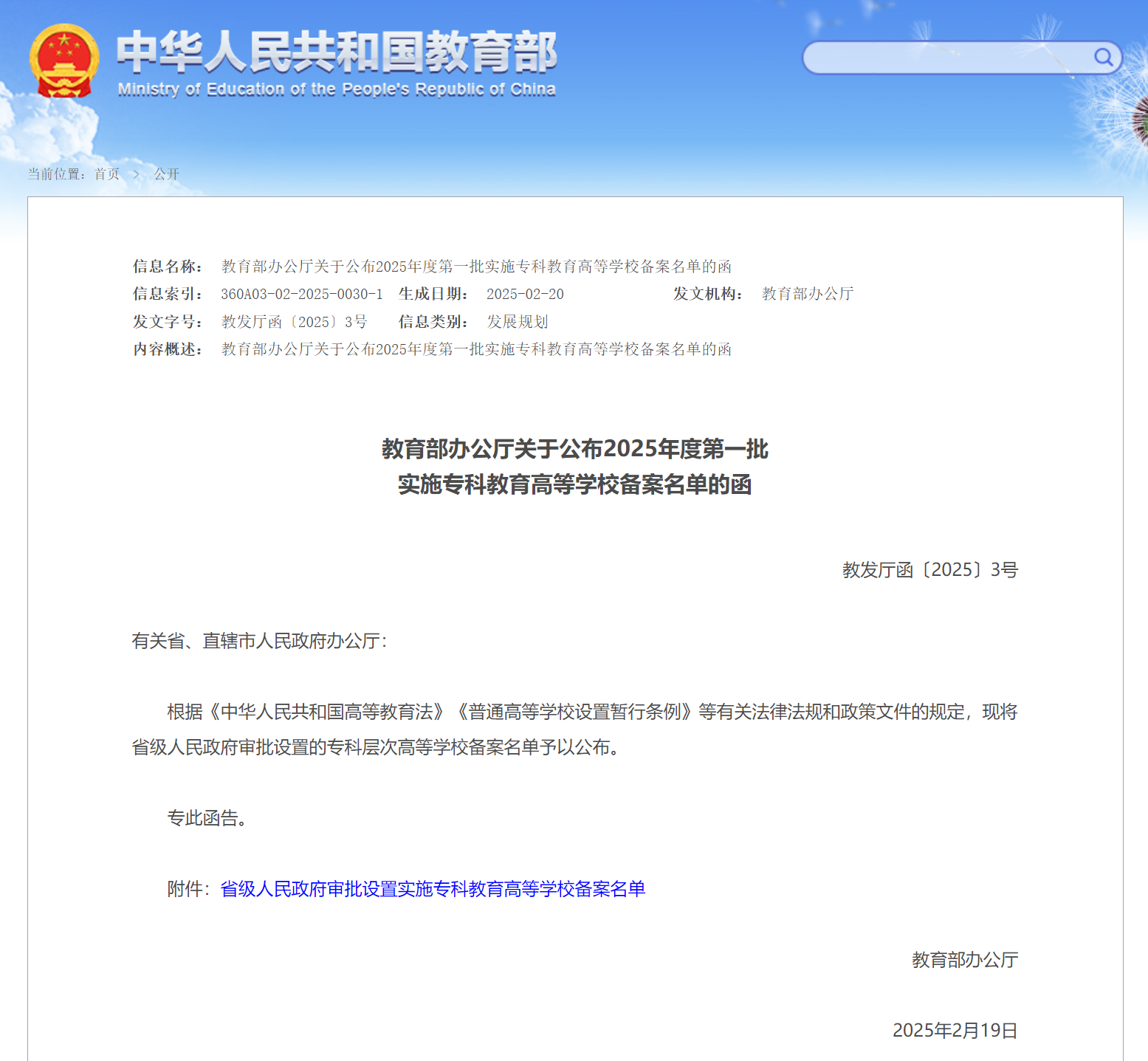Click right-aligned document number 教发厅函〔2025〕3号
The height and width of the screenshot is (1061, 1148).
coord(930,570)
